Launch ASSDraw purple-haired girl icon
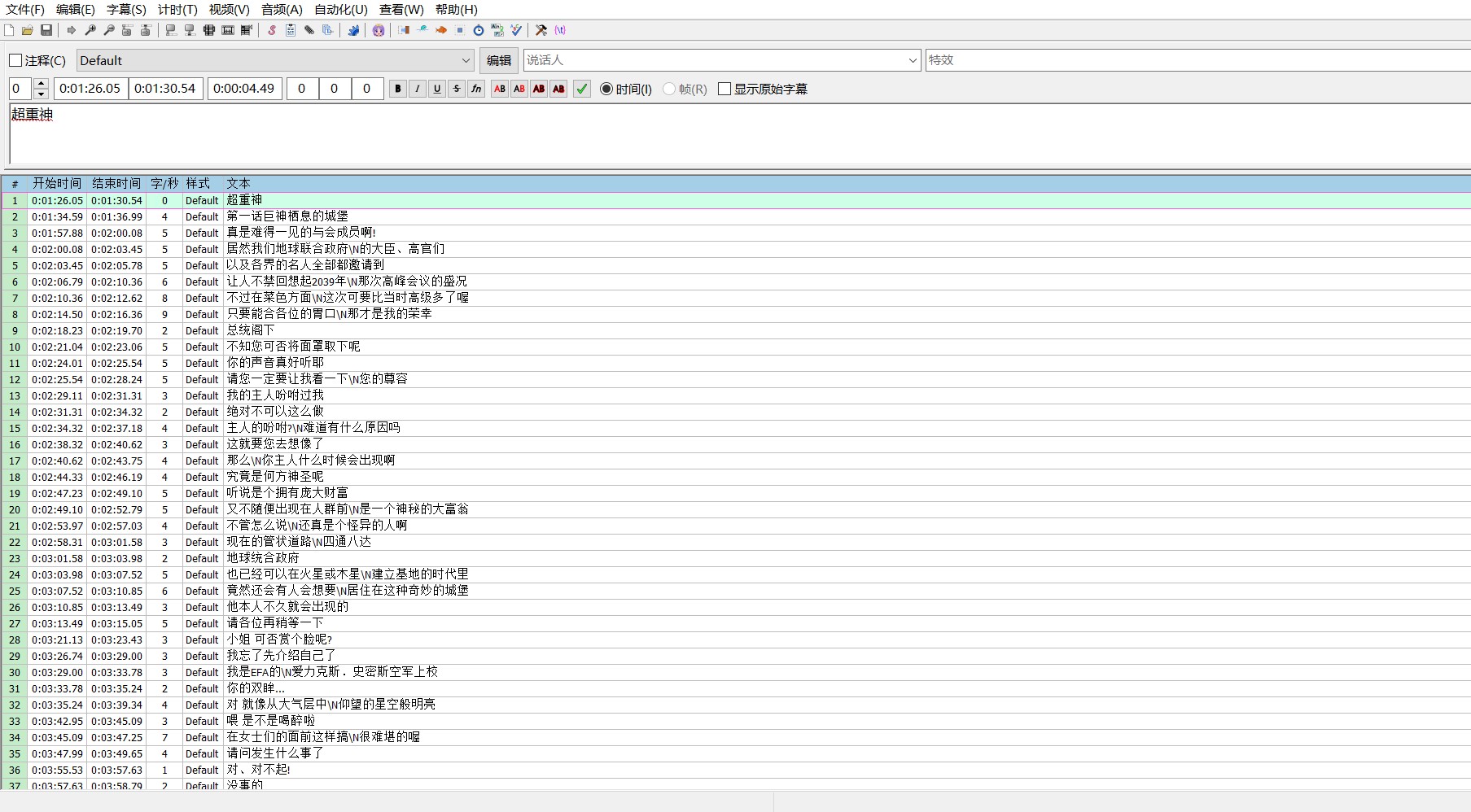Image resolution: width=1471 pixels, height=812 pixels. 379,30
